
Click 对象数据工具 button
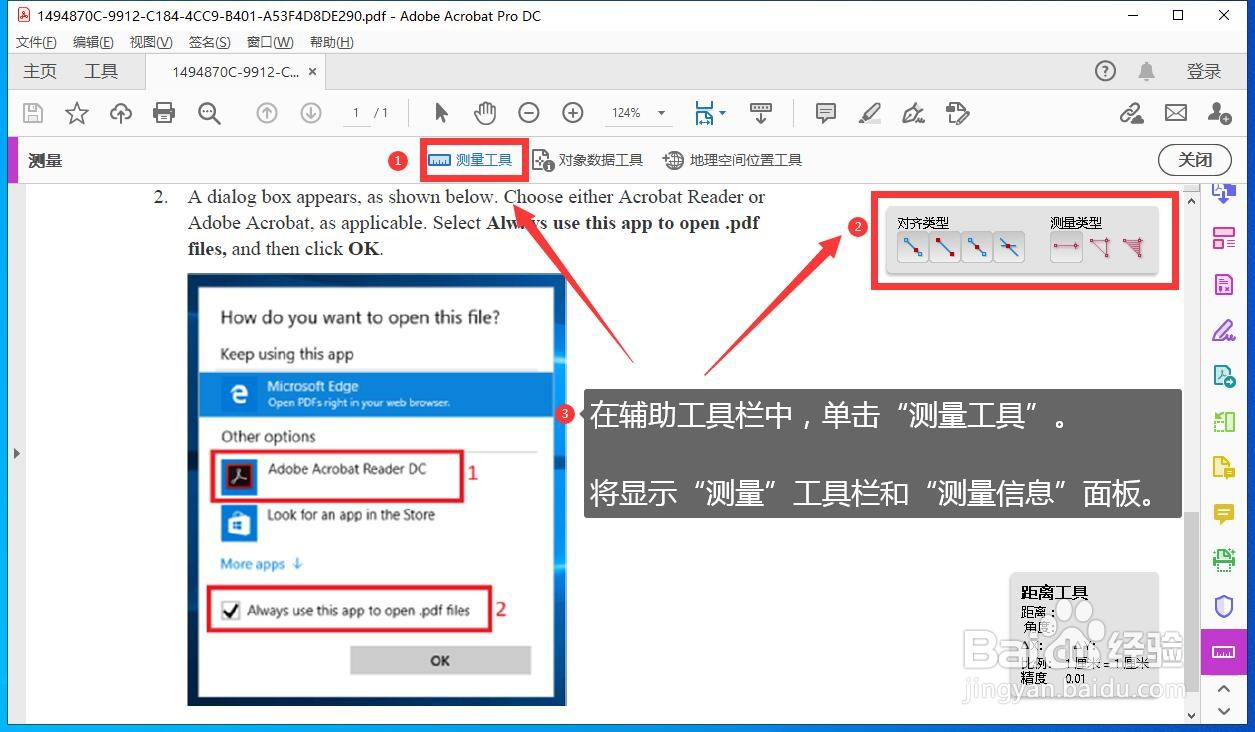588,160
